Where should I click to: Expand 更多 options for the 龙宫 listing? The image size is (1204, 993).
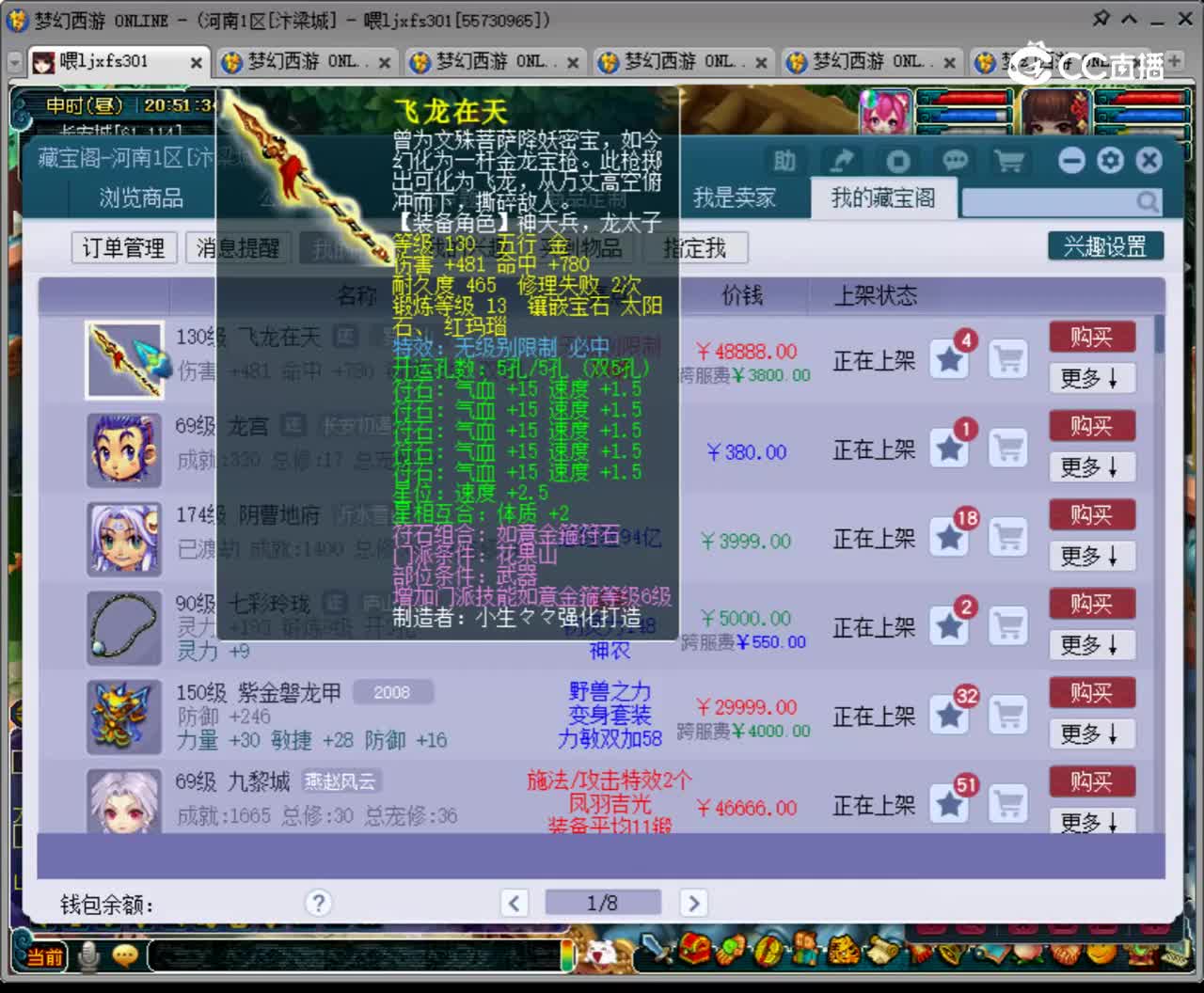pyautogui.click(x=1091, y=467)
